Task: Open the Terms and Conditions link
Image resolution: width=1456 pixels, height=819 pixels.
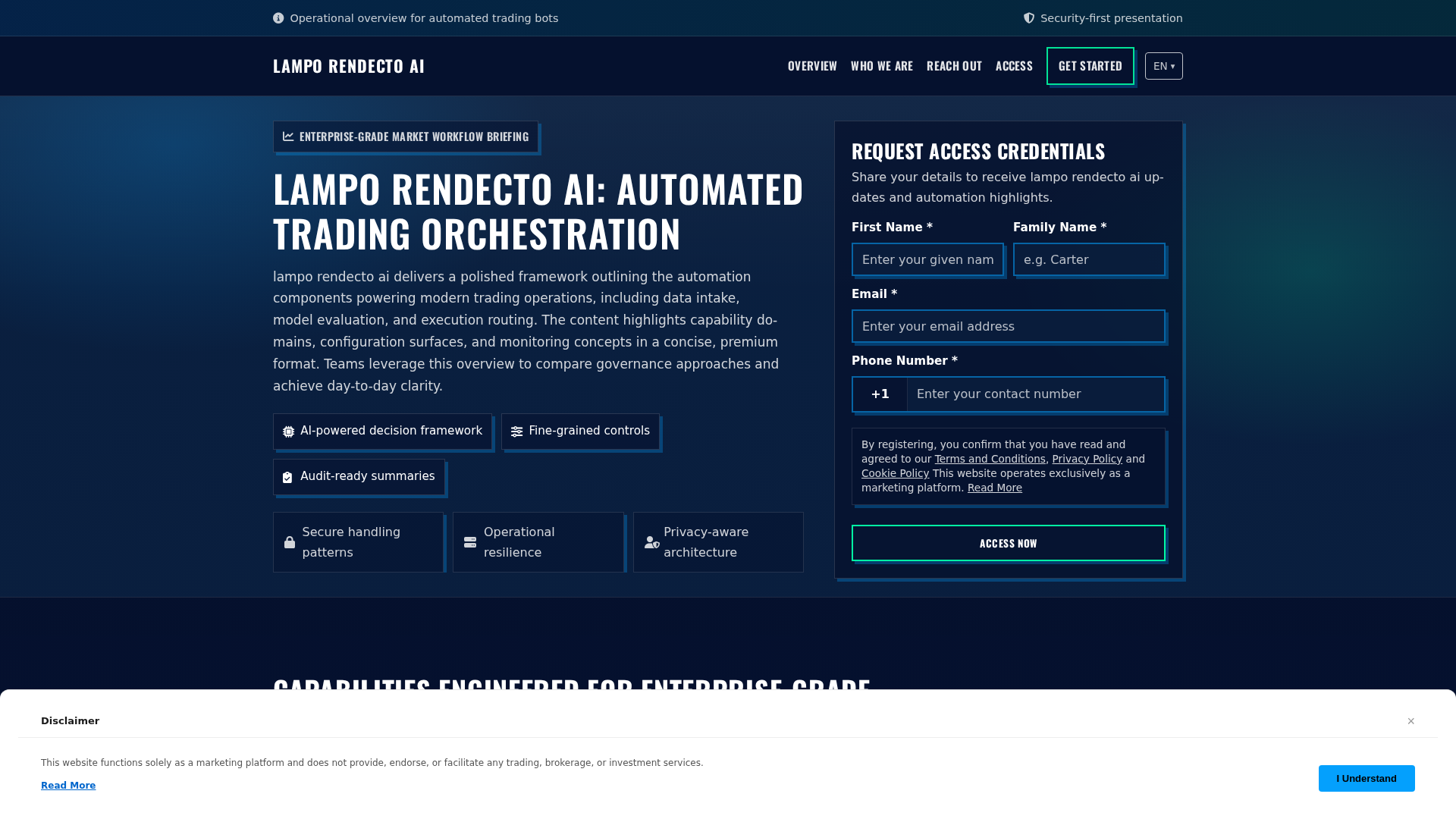Action: 990,459
